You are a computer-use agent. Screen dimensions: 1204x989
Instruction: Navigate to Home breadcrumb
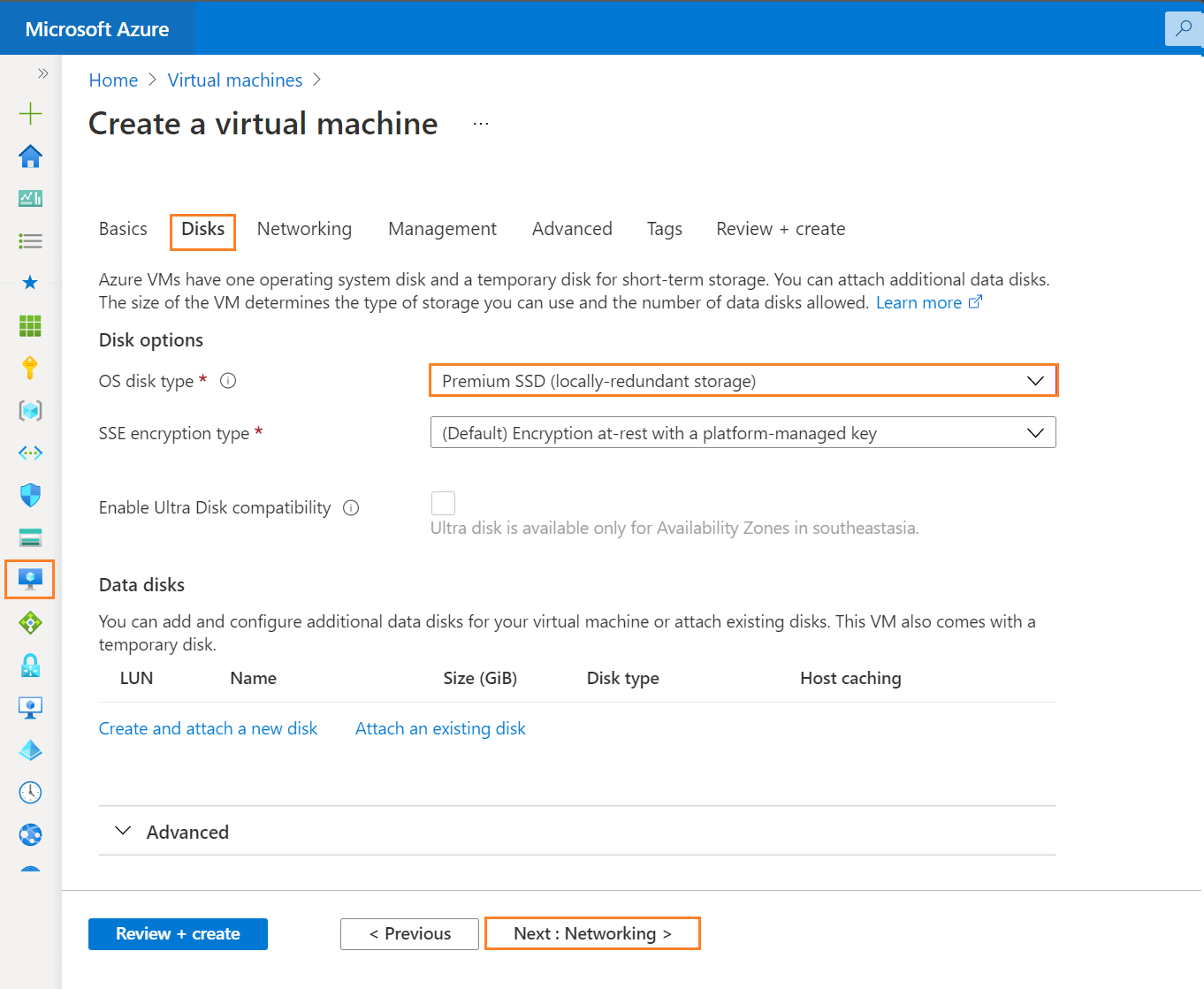113,80
